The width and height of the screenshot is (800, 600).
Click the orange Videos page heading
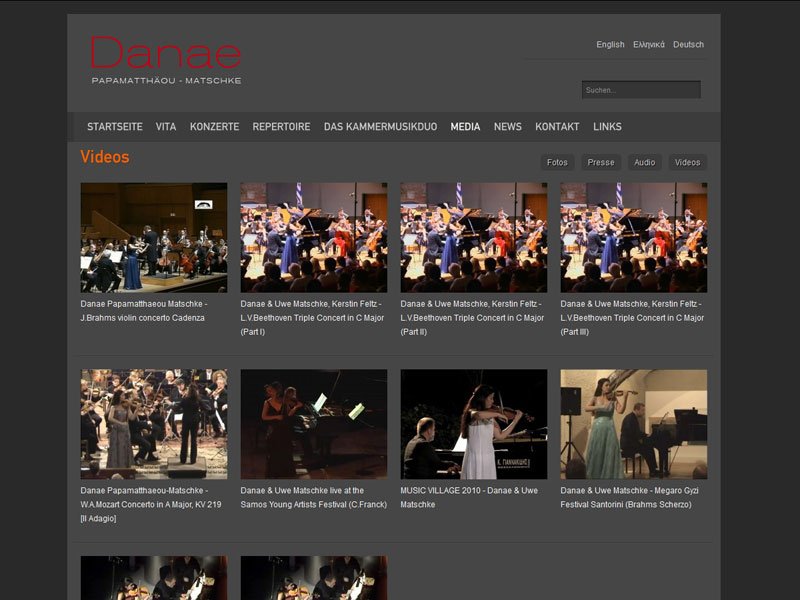[105, 157]
